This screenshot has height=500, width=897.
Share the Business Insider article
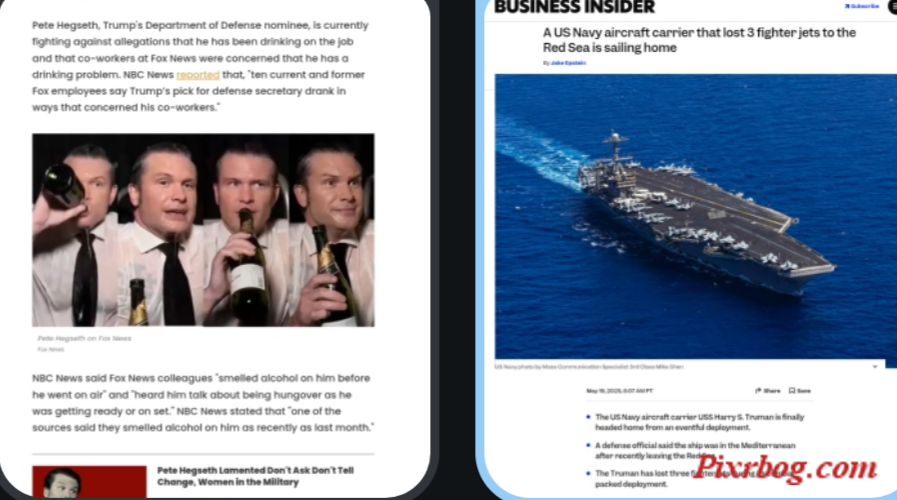coord(768,391)
